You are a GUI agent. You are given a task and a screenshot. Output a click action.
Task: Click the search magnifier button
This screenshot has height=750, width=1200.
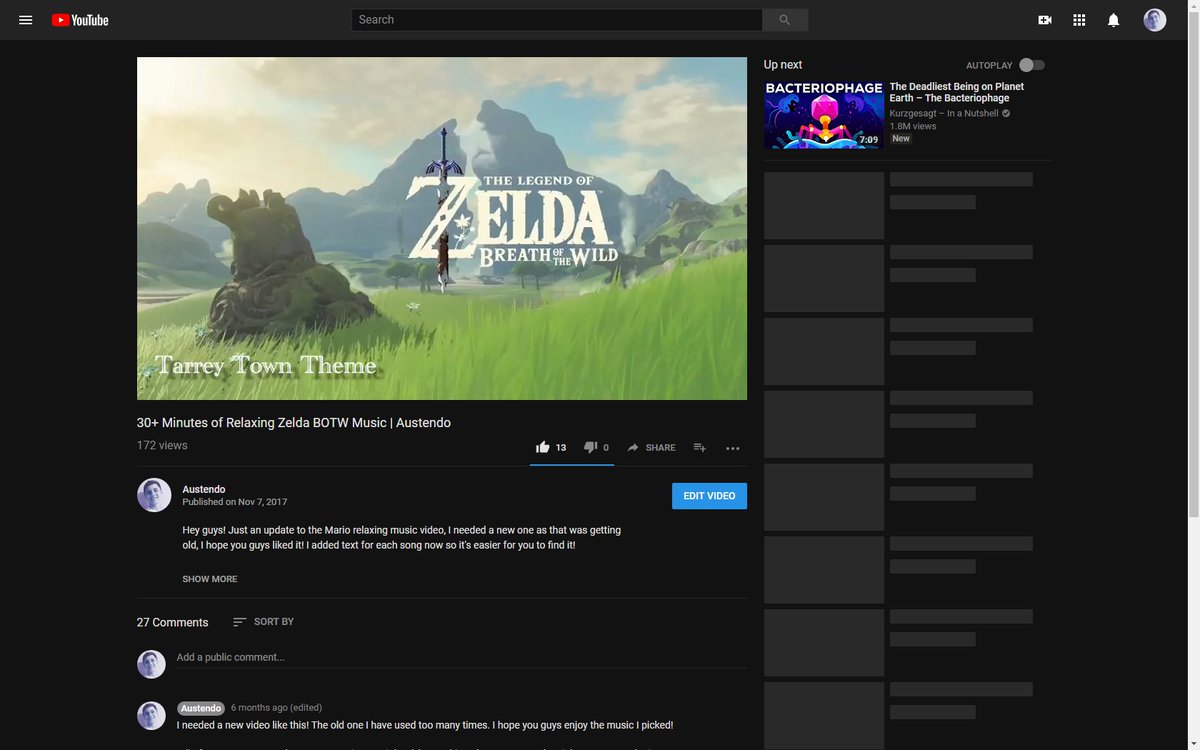tap(785, 20)
